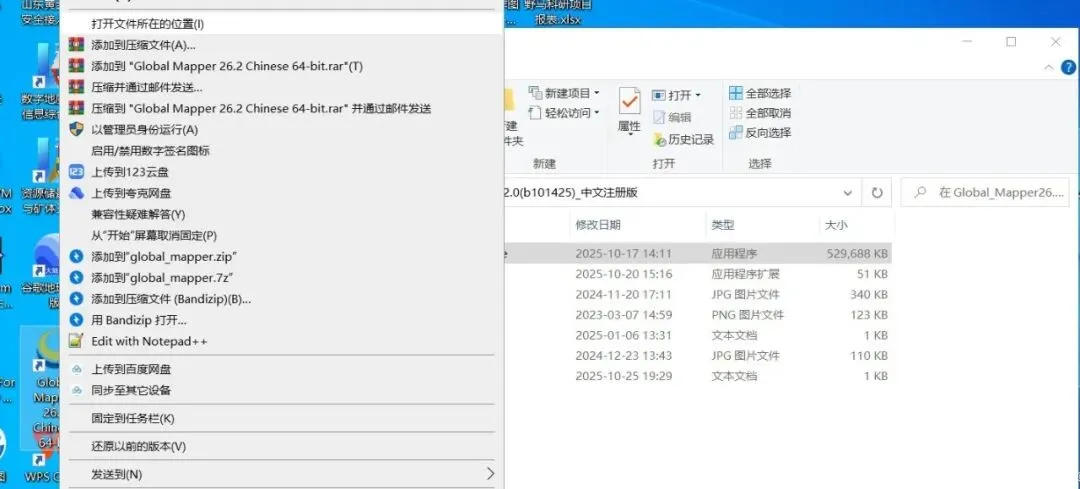The width and height of the screenshot is (1080, 489).
Task: Click WinRAR icon beside 添加到压缩文件(A)...
Action: coord(76,45)
